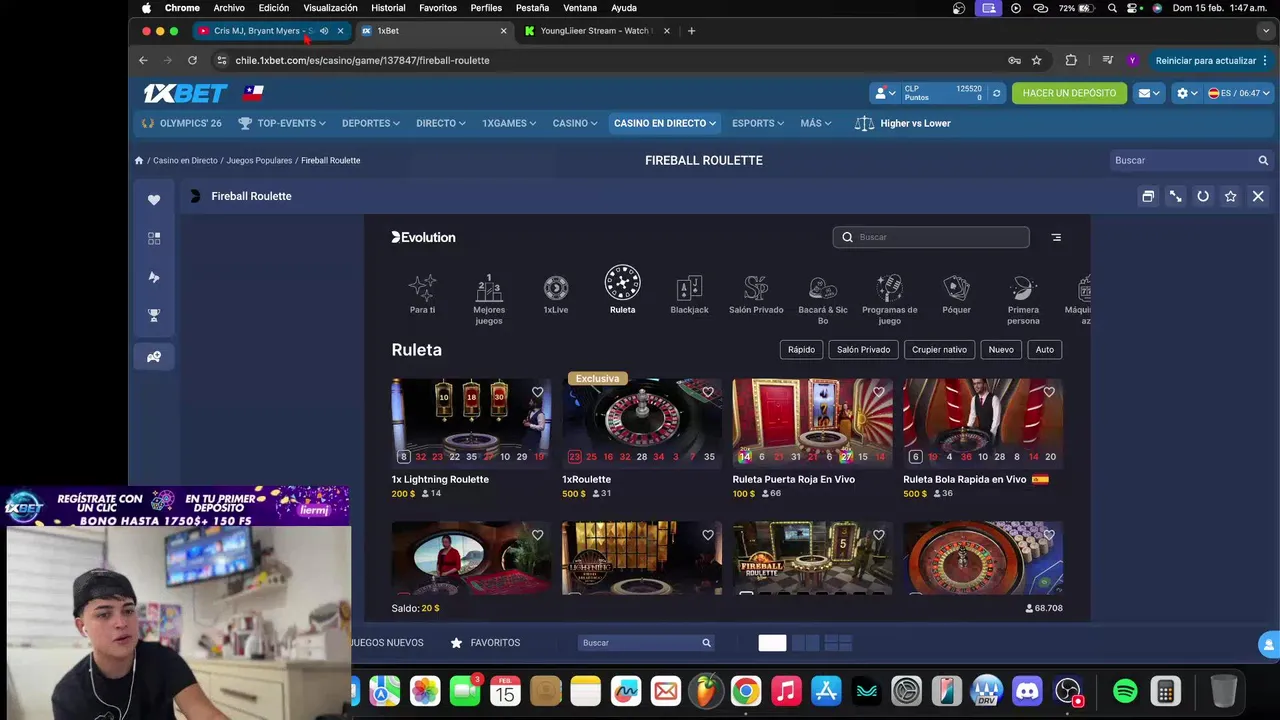Image resolution: width=1280 pixels, height=720 pixels.
Task: Toggle the Auto filter chip
Action: coord(1044,350)
